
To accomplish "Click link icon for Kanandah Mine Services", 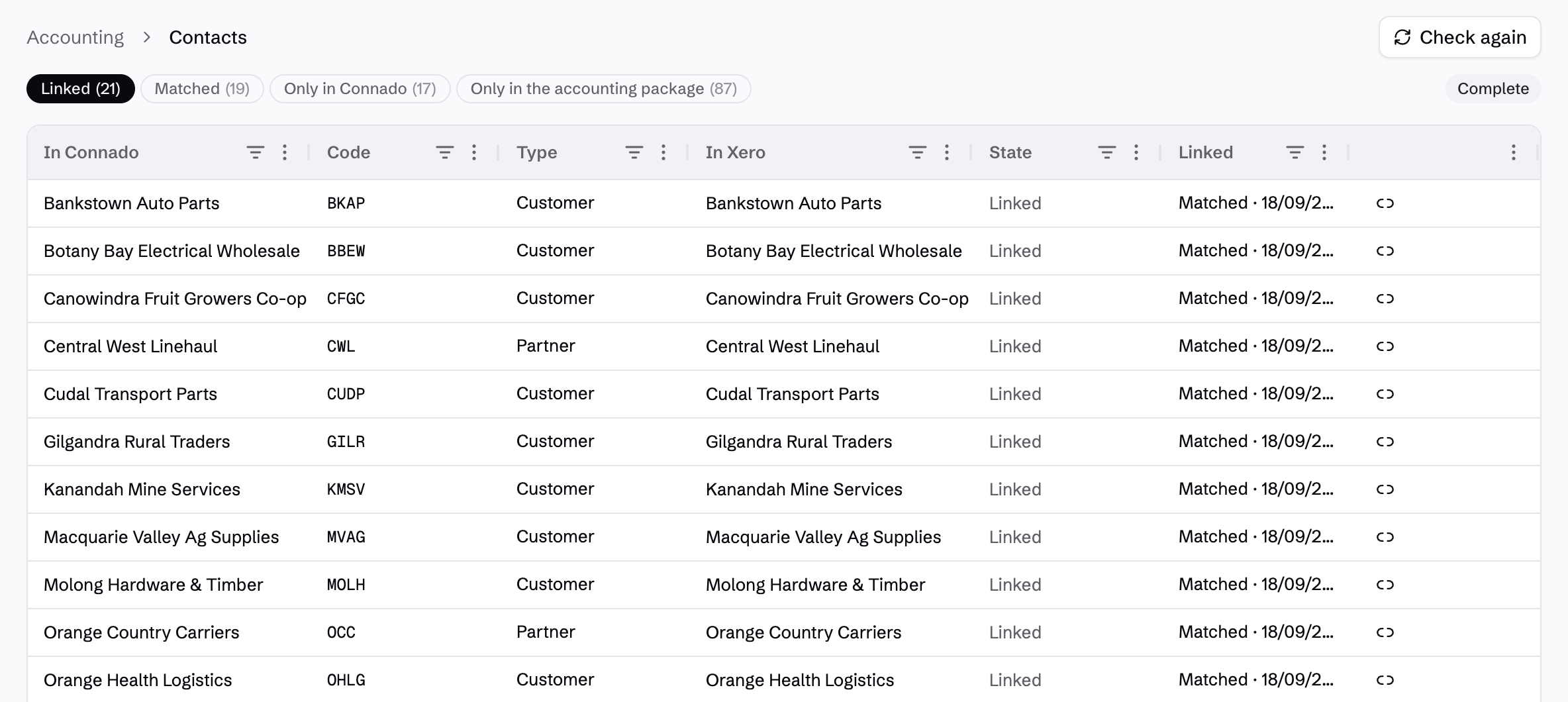I will 1385,489.
